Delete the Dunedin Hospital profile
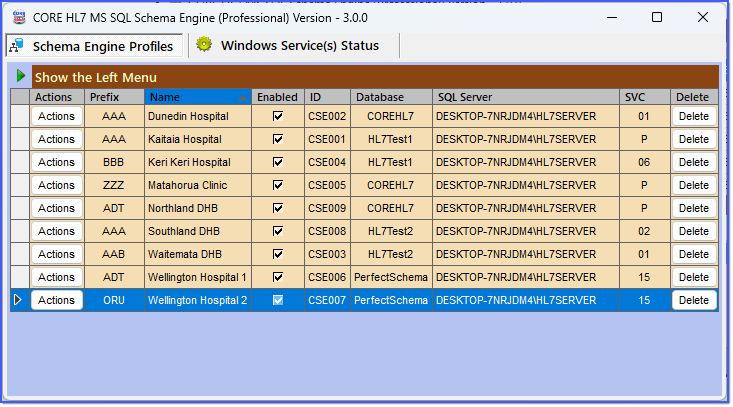The width and height of the screenshot is (733, 407). pos(694,116)
